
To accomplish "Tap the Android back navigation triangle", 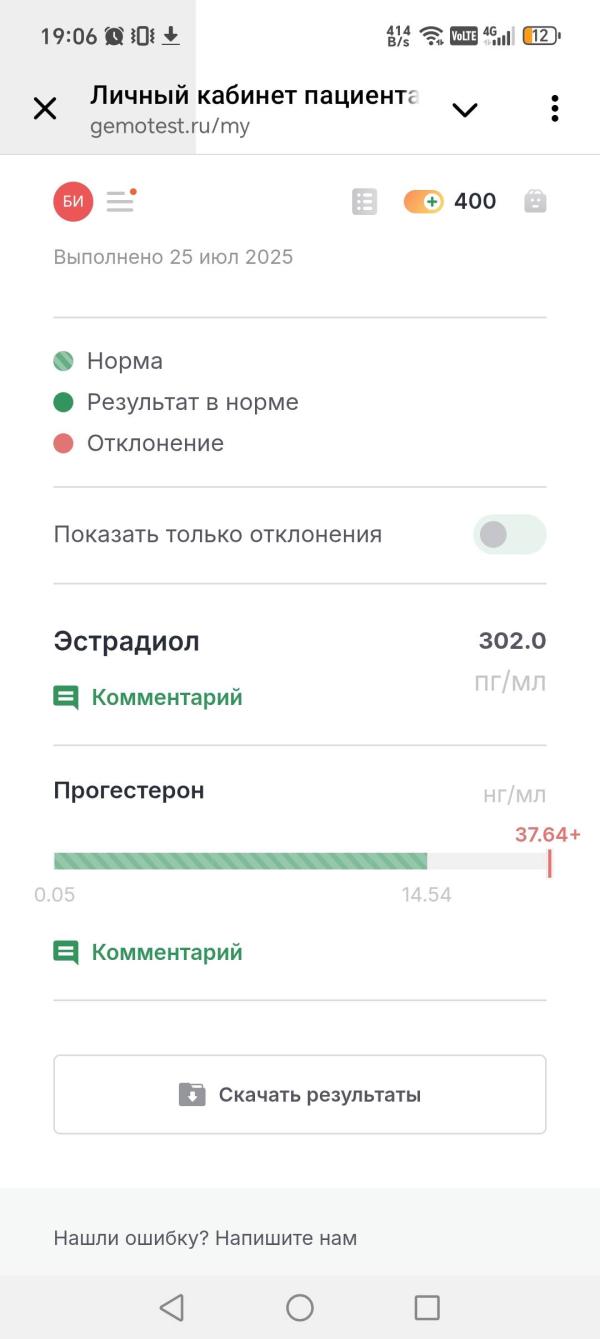I will (x=172, y=1307).
